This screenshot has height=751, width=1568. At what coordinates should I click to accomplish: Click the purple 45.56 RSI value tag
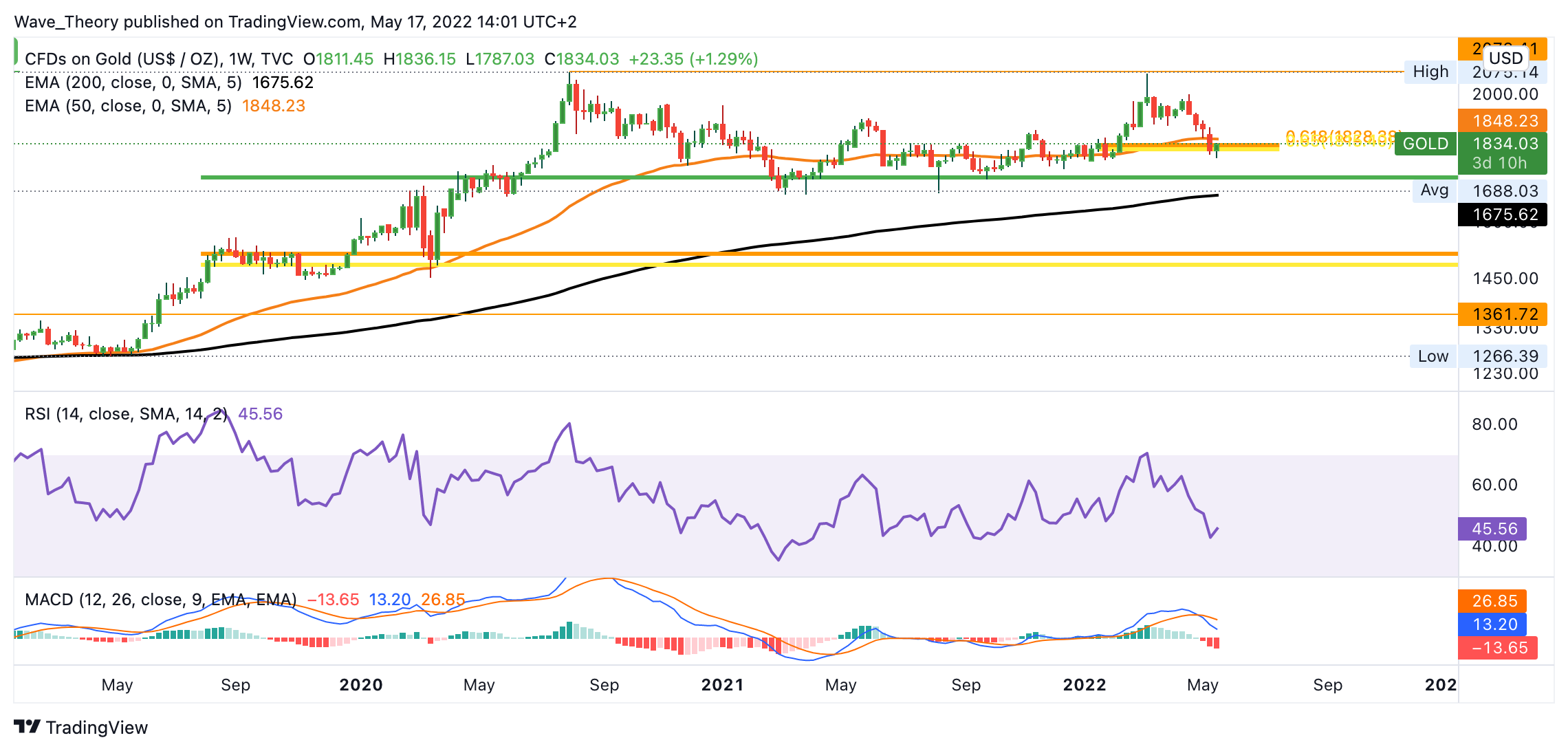click(x=1492, y=529)
